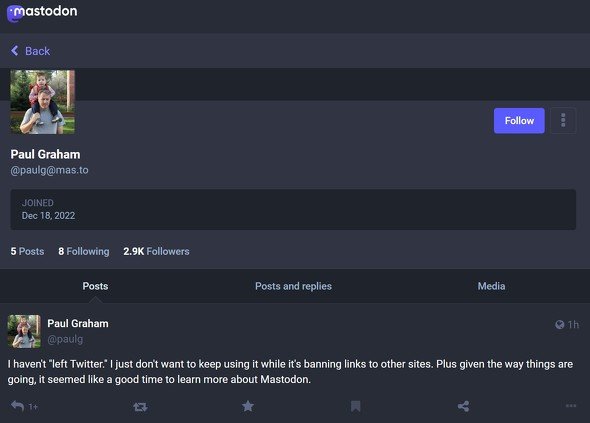Boost the post with the retweet icon

[x=140, y=406]
